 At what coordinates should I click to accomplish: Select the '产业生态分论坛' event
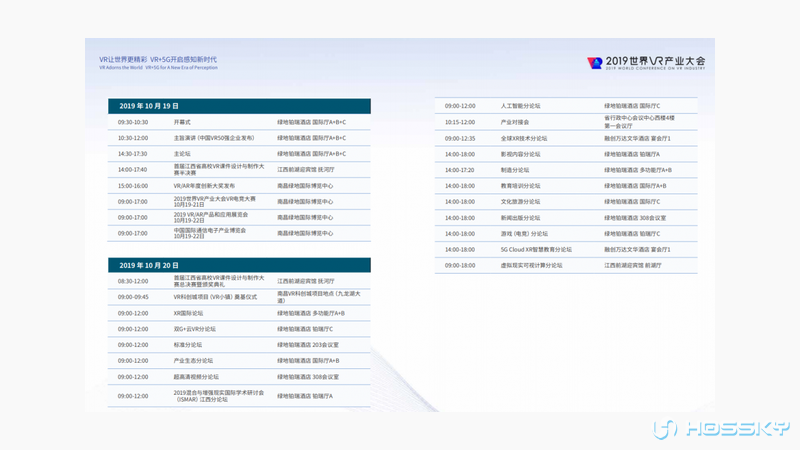(193, 361)
